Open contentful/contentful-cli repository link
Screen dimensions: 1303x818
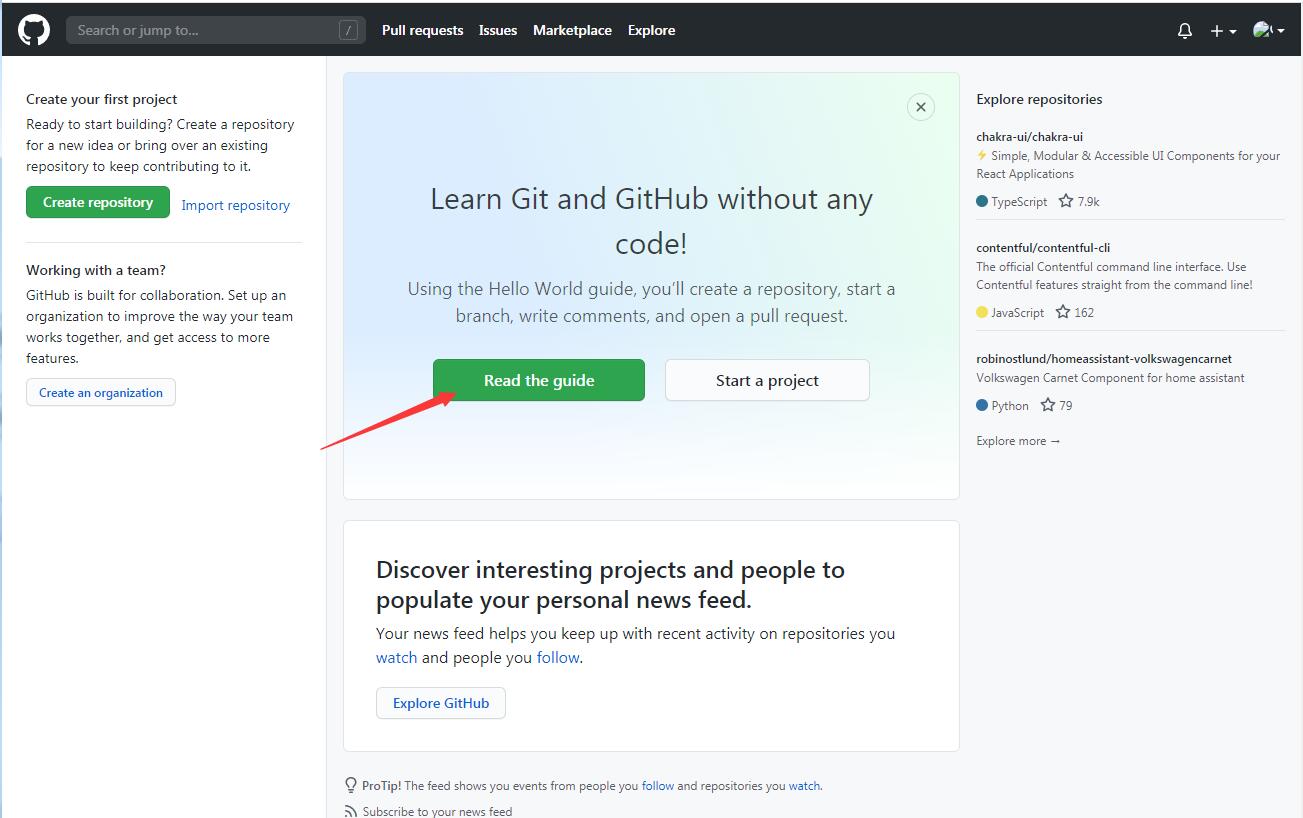click(1044, 248)
